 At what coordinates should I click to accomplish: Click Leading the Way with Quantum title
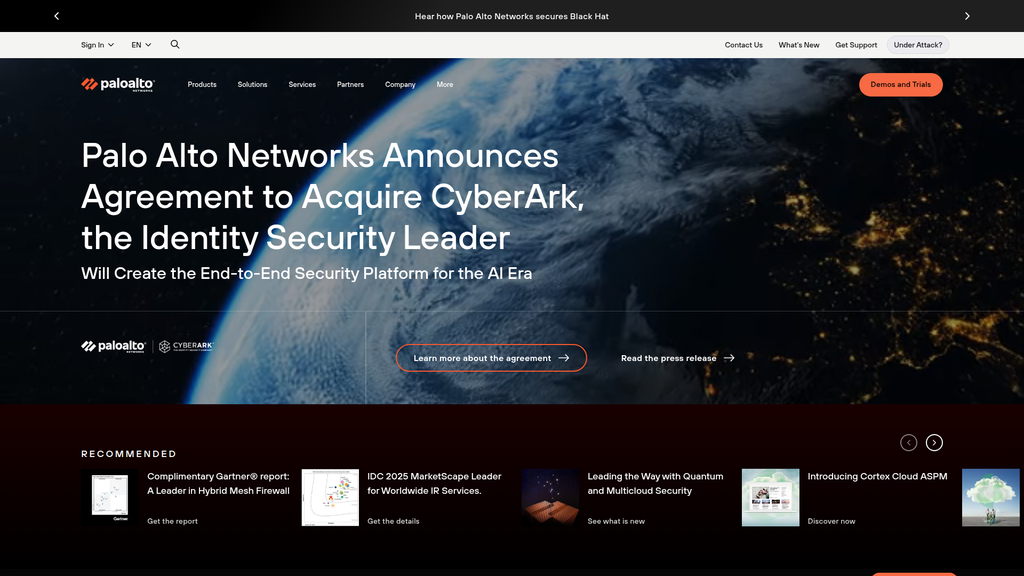click(x=655, y=483)
